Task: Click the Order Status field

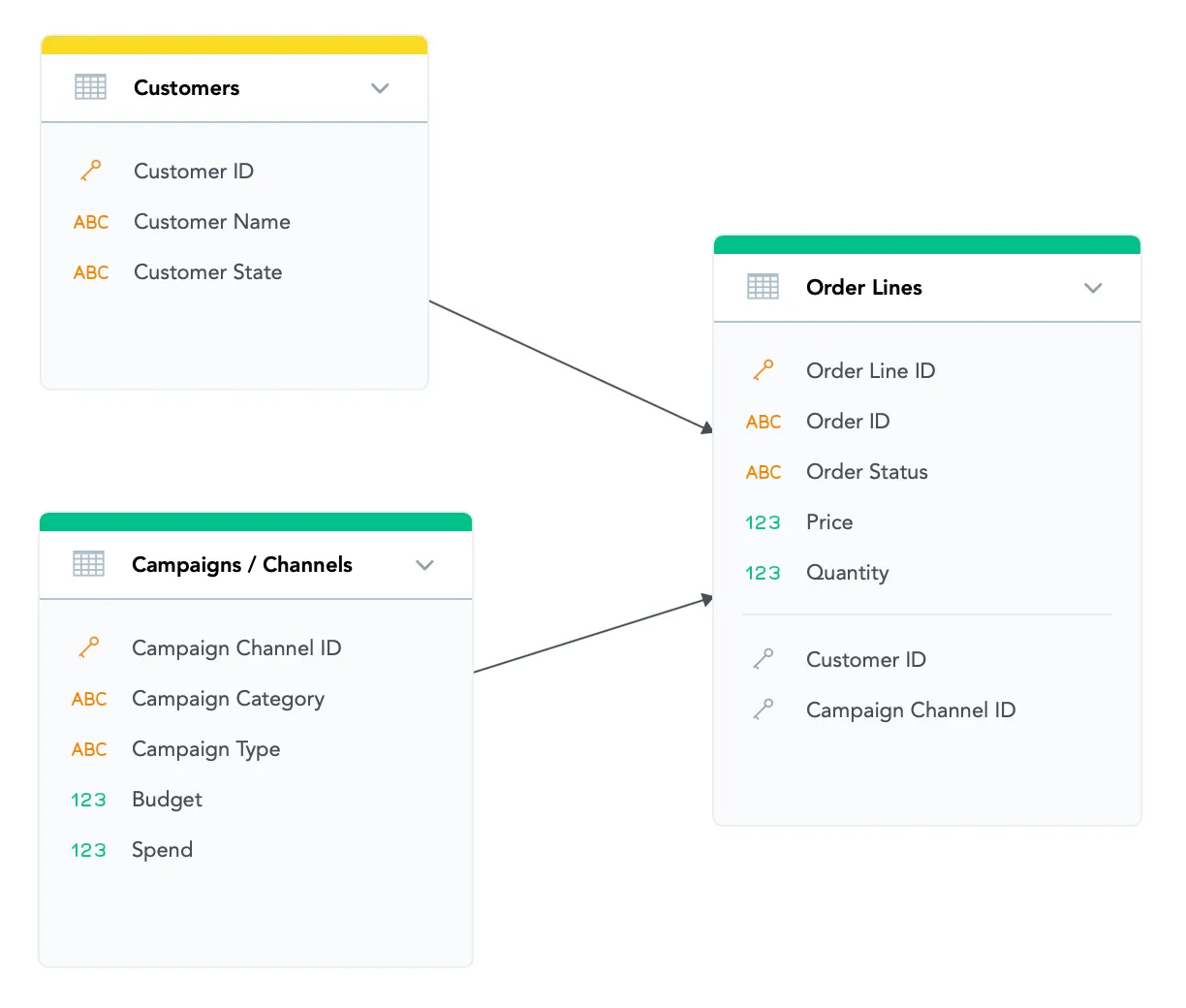Action: pos(866,472)
